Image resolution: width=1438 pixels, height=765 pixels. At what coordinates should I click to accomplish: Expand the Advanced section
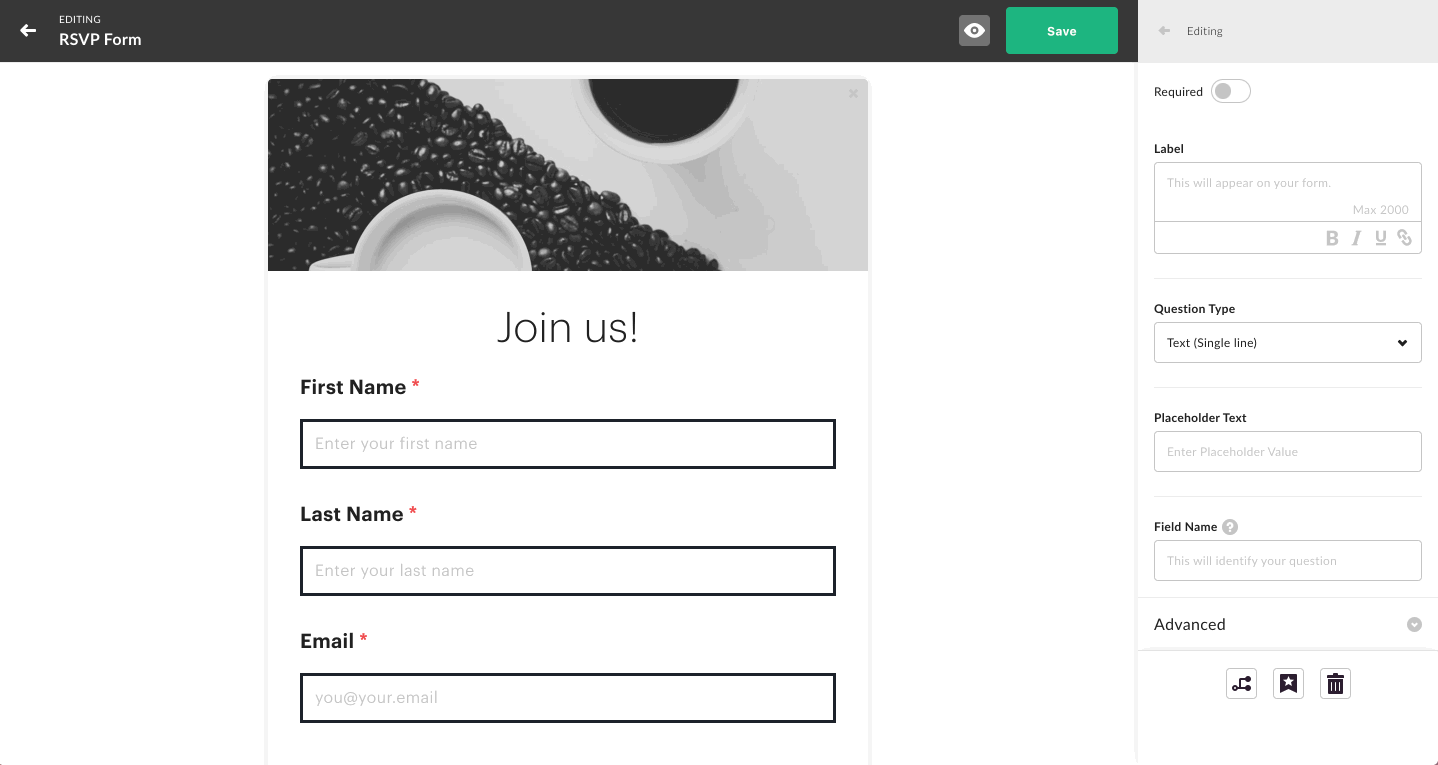pyautogui.click(x=1288, y=624)
